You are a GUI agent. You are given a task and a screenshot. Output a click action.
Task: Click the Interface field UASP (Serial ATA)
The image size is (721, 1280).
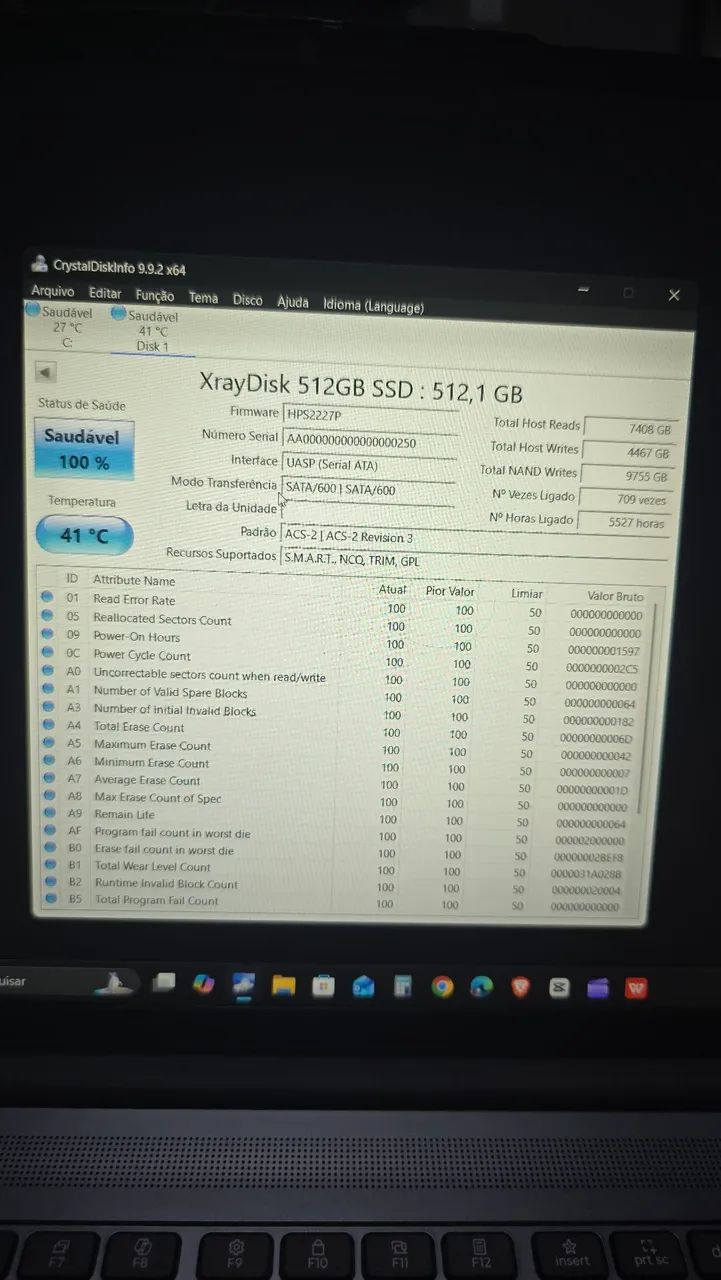pyautogui.click(x=371, y=465)
